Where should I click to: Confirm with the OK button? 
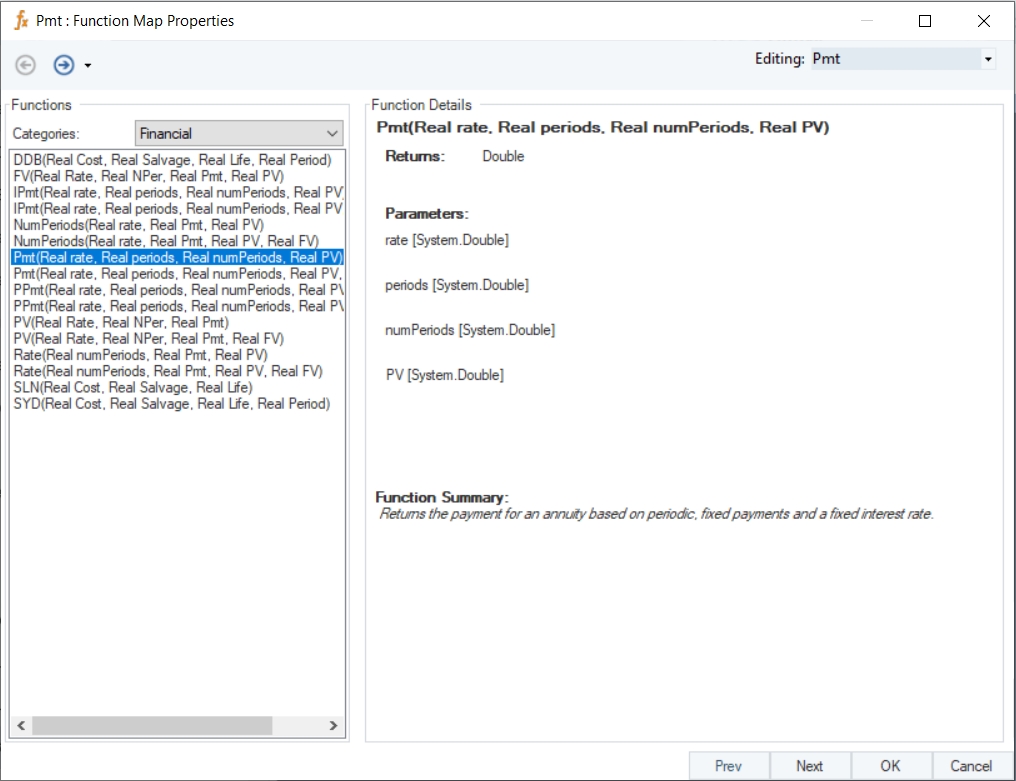pos(890,766)
